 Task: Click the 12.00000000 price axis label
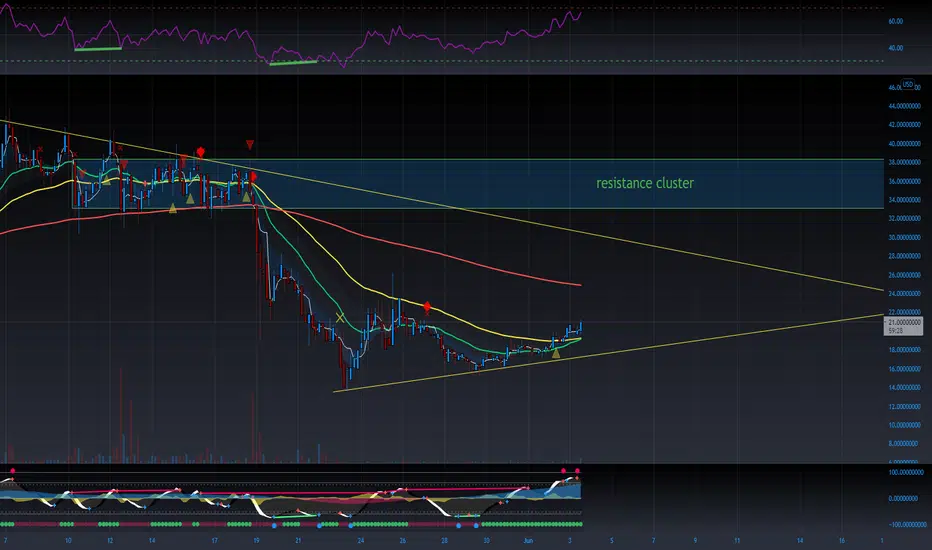coord(904,407)
